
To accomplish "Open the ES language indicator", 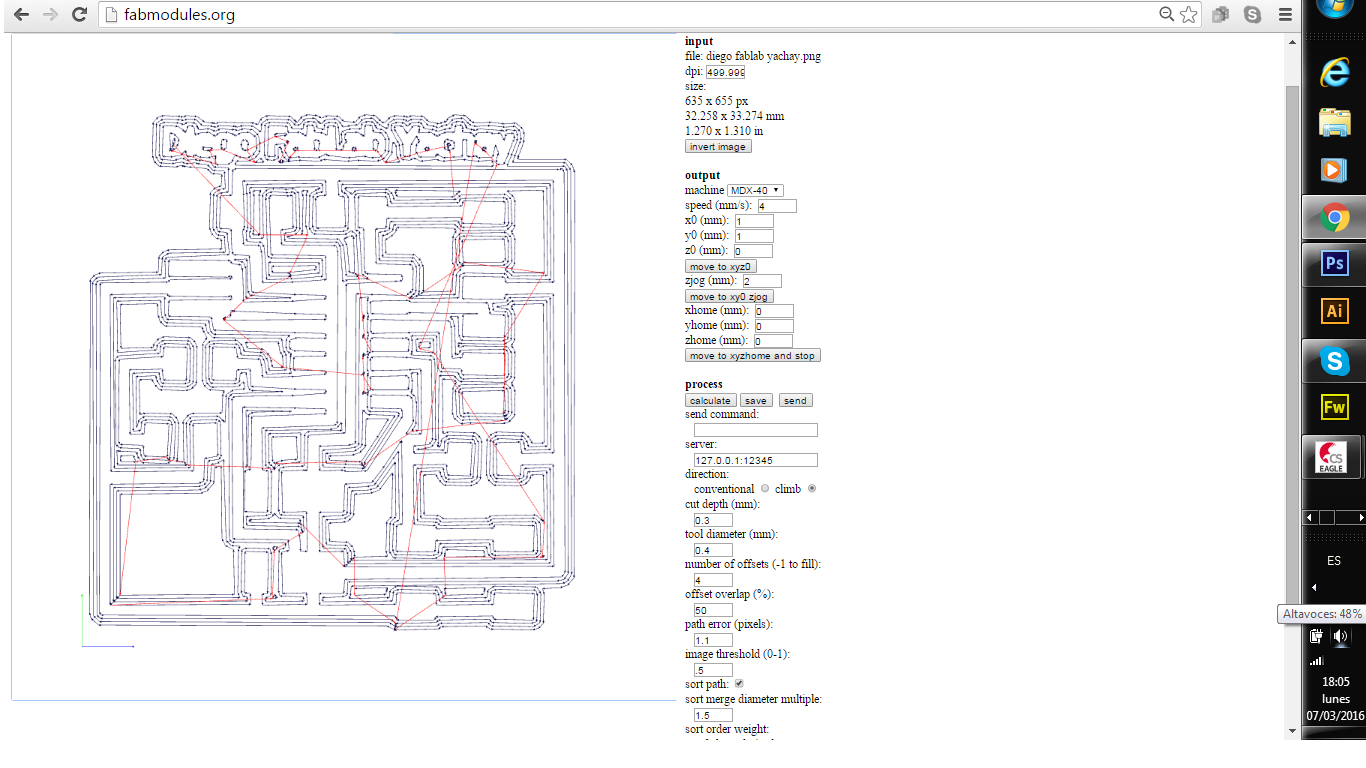I will [1334, 561].
